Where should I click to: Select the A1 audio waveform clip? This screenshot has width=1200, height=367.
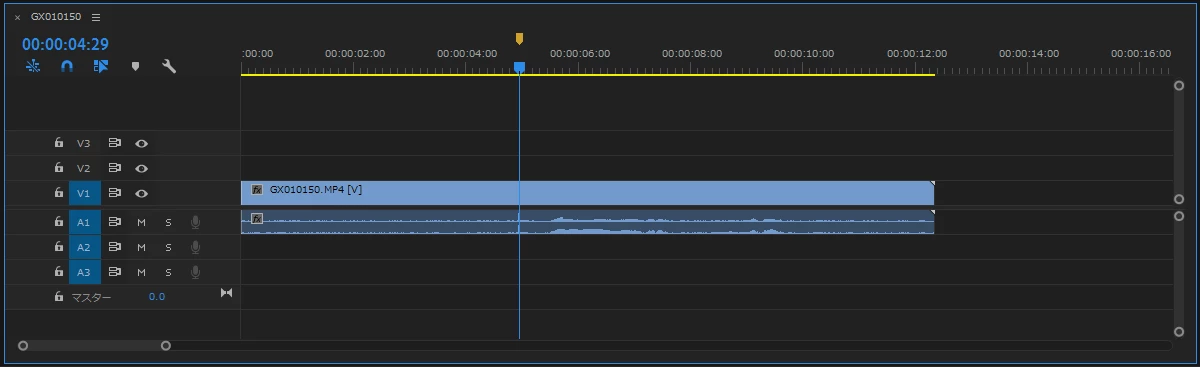[587, 222]
